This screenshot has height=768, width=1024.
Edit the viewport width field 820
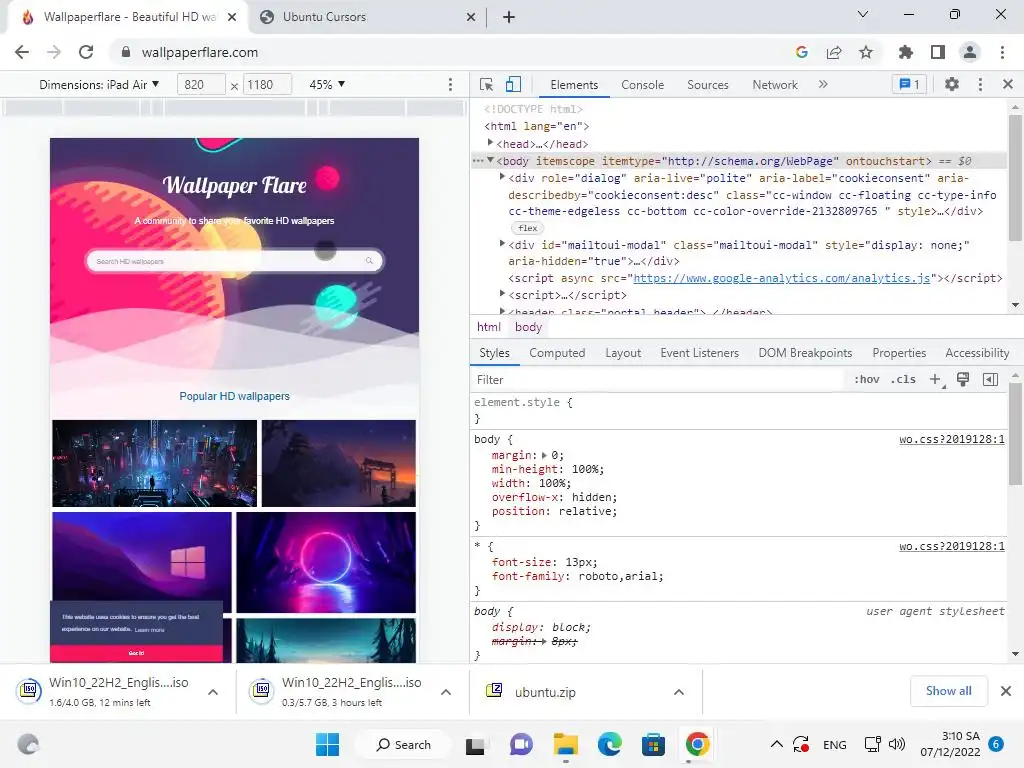pos(201,85)
